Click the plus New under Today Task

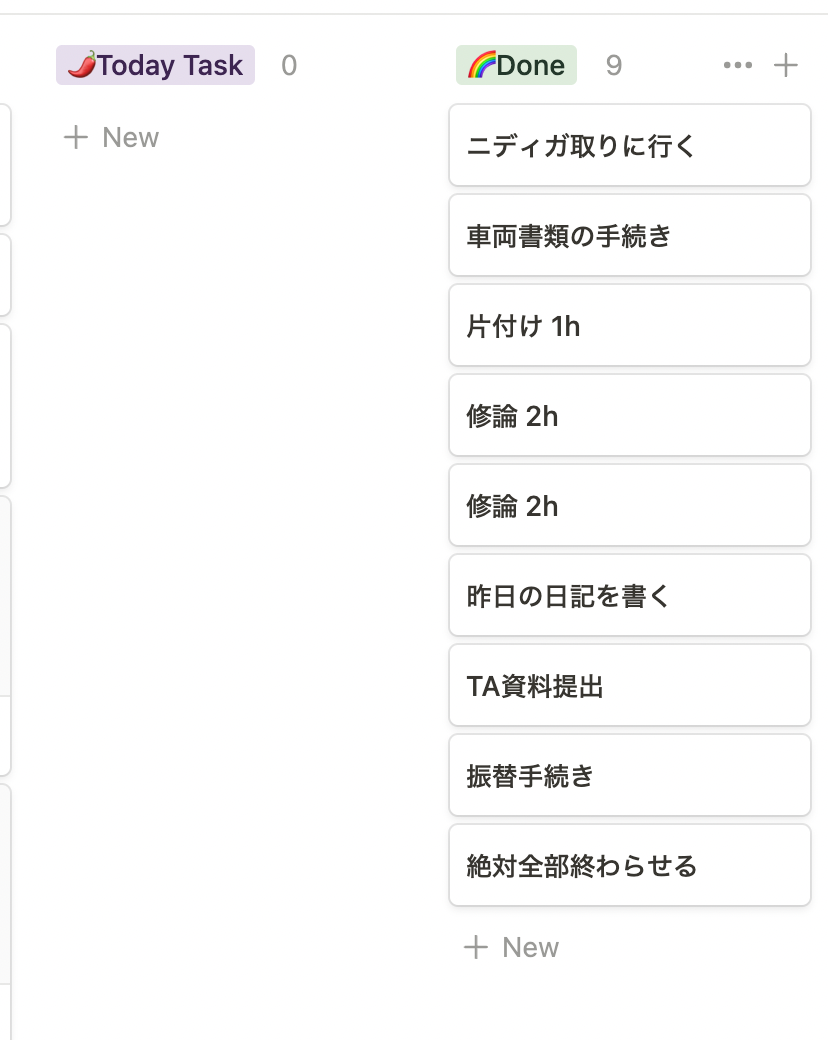point(111,137)
